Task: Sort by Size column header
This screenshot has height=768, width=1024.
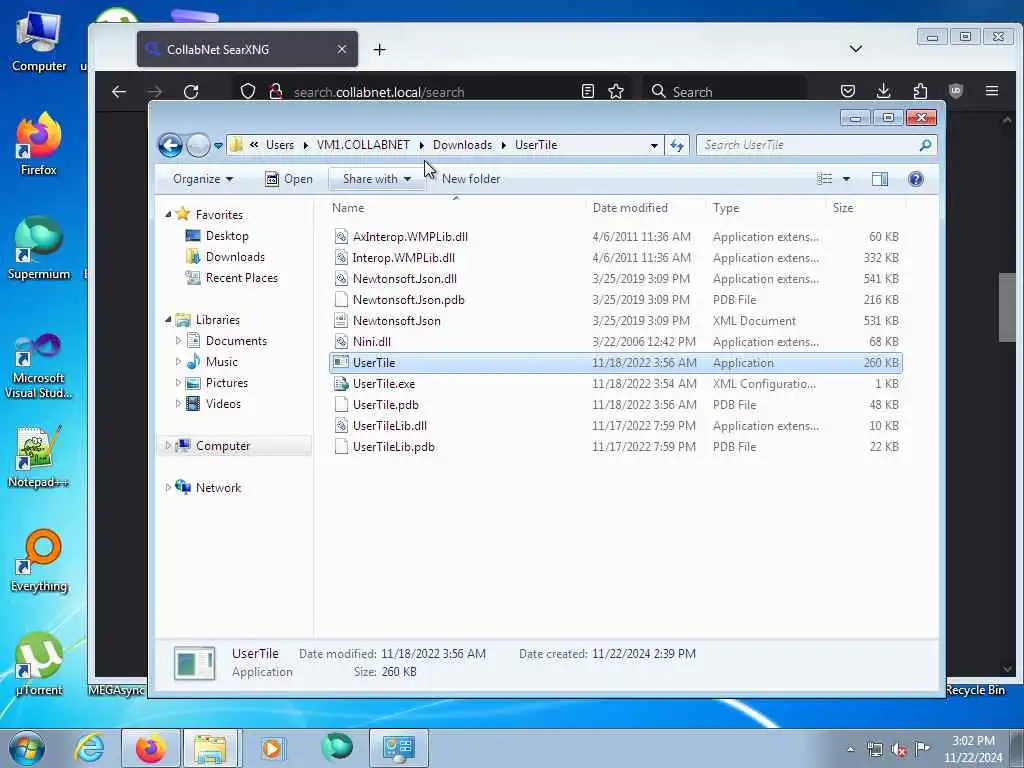Action: (865, 208)
